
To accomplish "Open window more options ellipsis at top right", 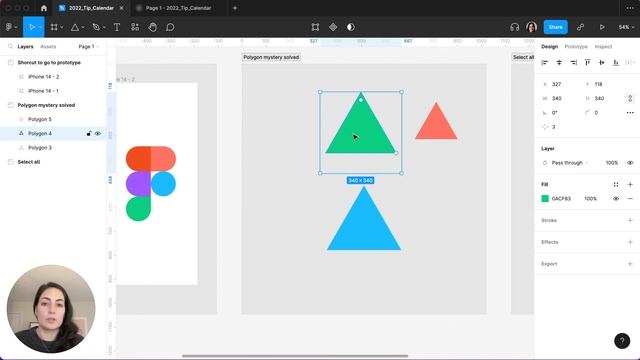I will pyautogui.click(x=630, y=8).
